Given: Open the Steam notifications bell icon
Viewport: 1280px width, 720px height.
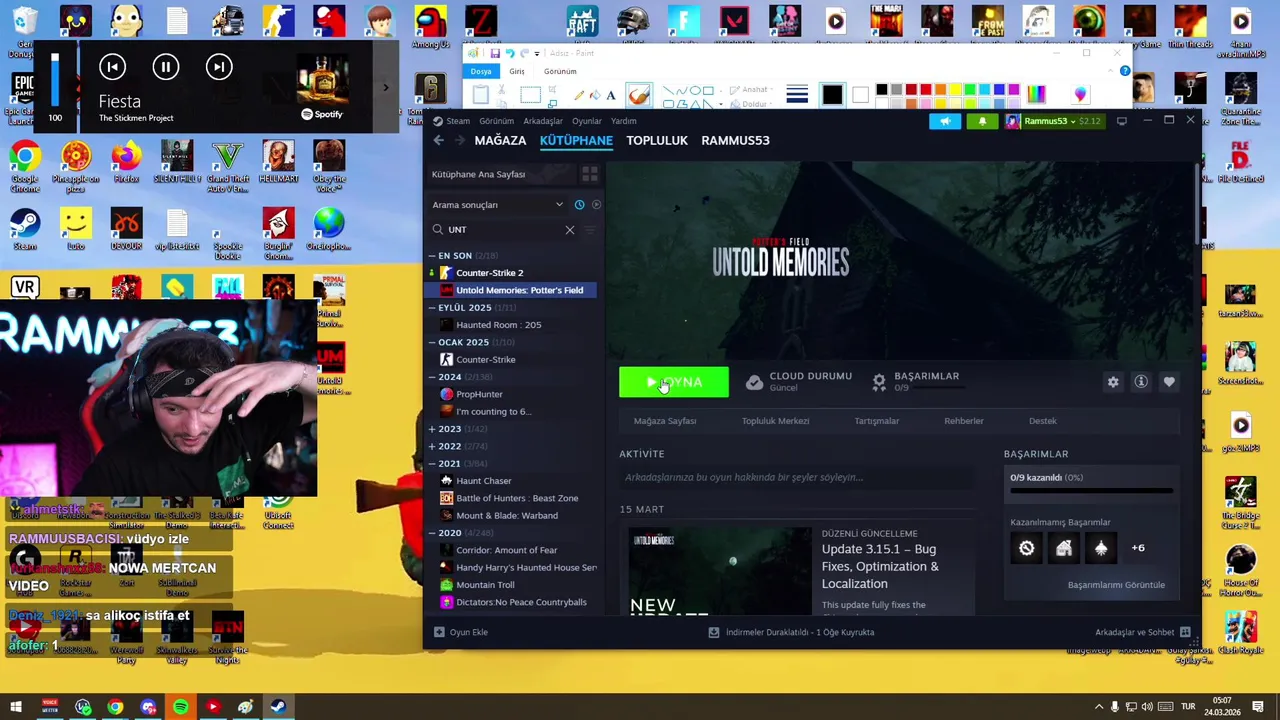Looking at the screenshot, I should [982, 121].
